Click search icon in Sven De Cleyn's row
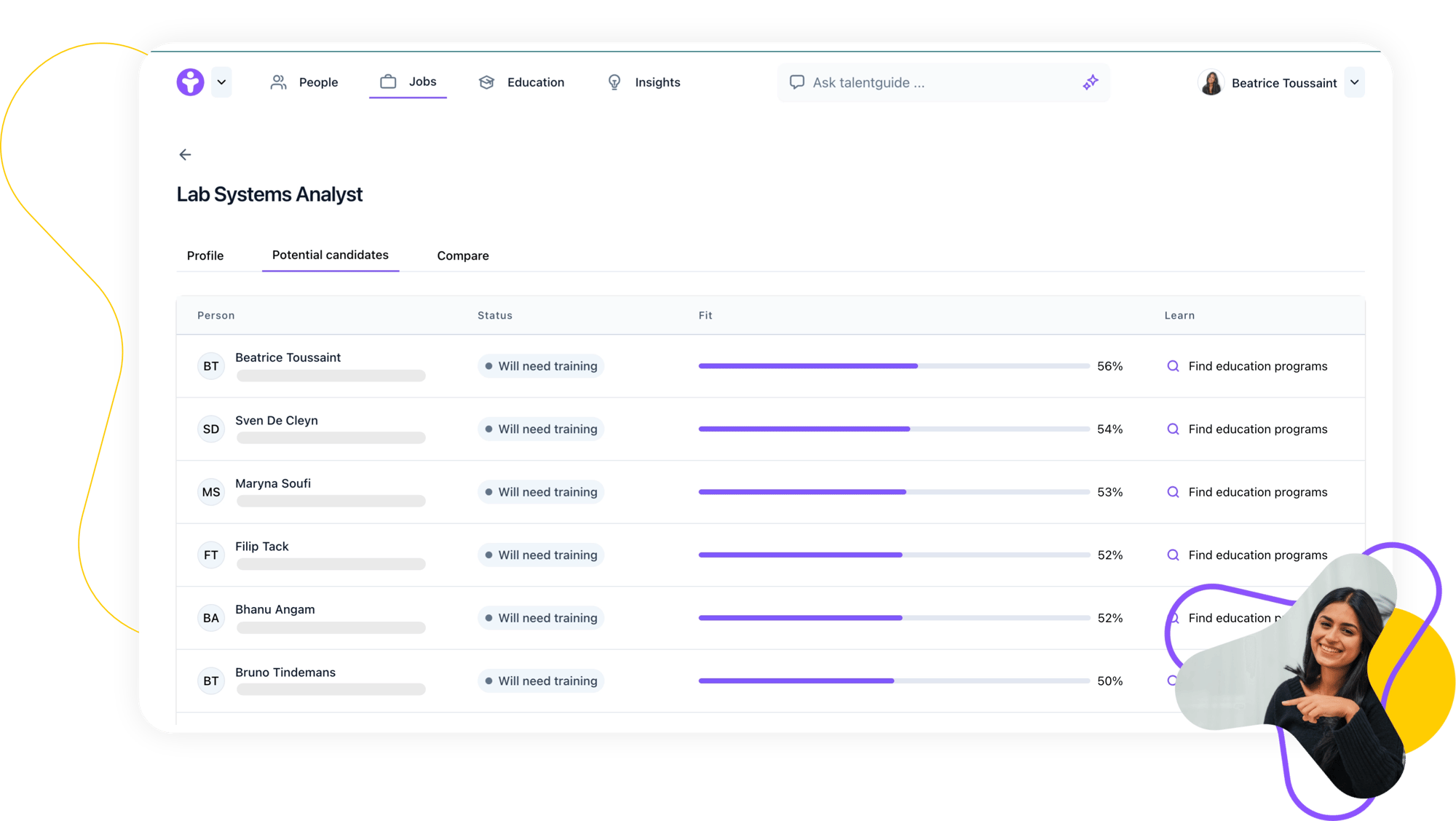The width and height of the screenshot is (1456, 821). point(1173,429)
